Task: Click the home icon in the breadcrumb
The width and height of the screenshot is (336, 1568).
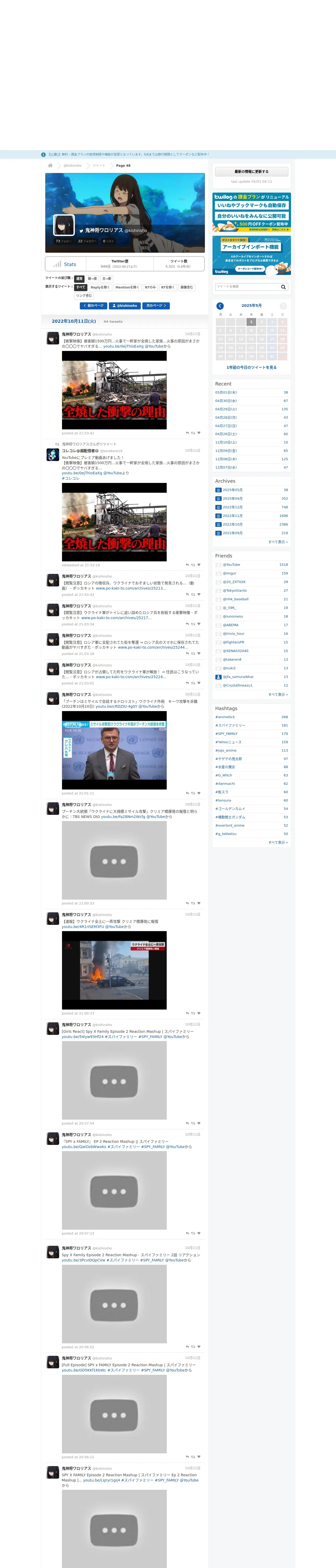Action: (x=50, y=166)
